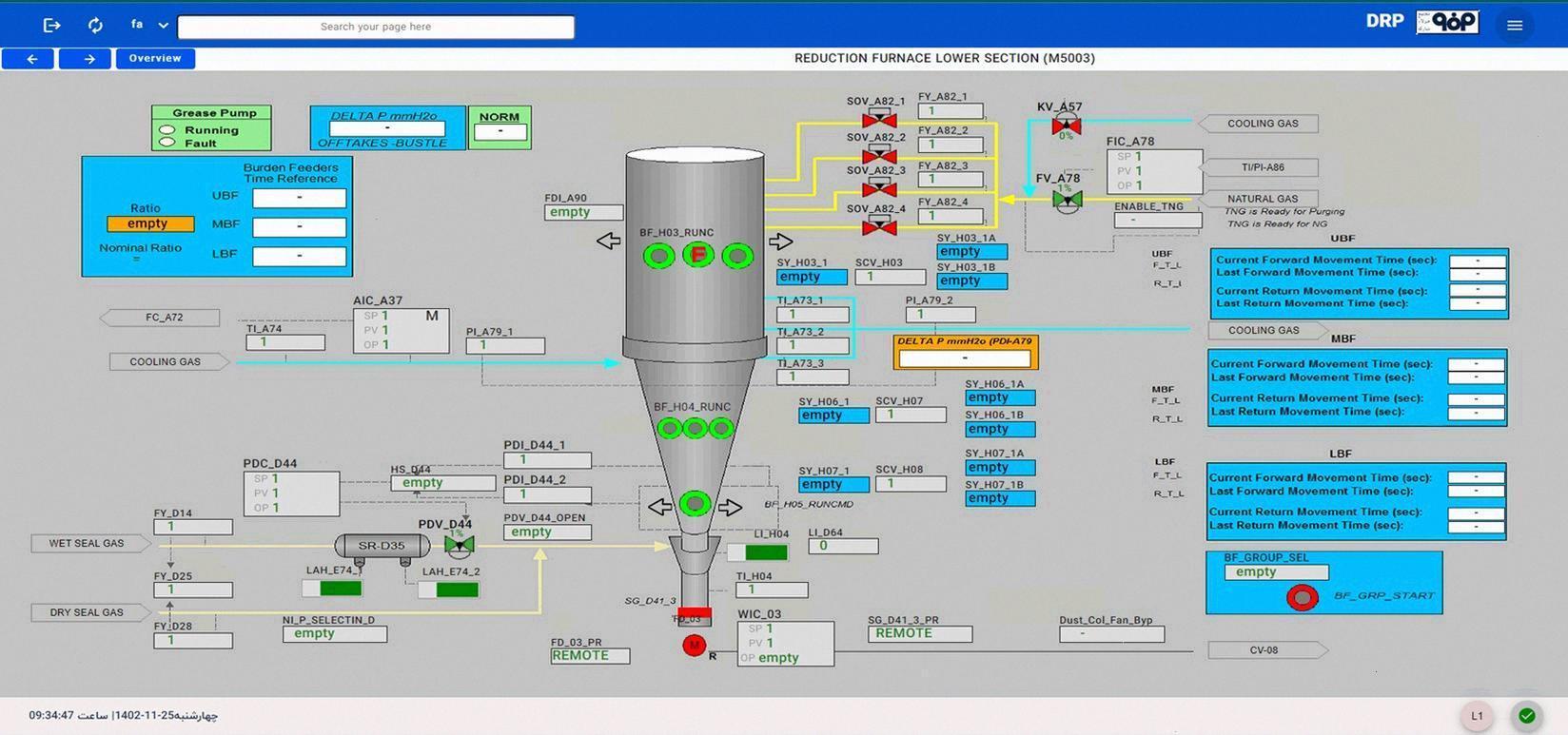This screenshot has width=1568, height=735.
Task: Open the WIC_03 controller faceplate
Action: (785, 644)
